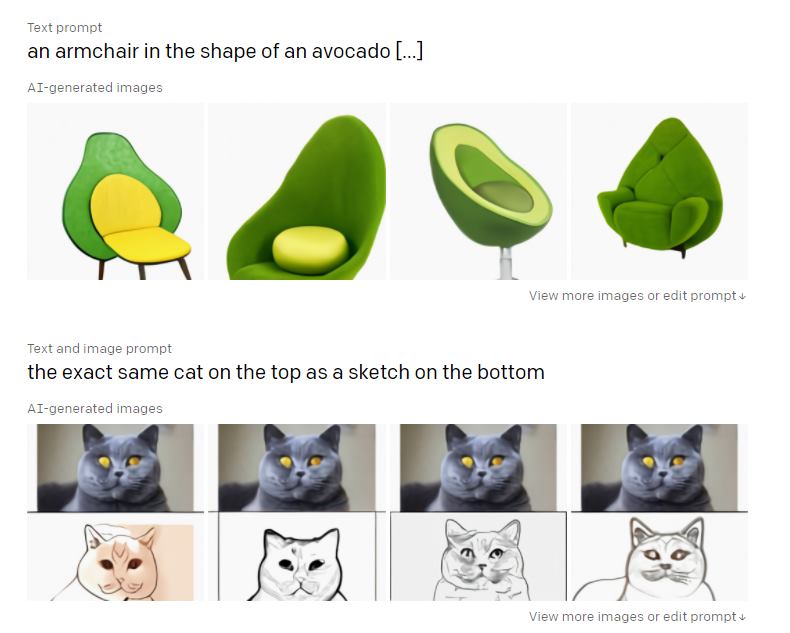This screenshot has width=790, height=633.
Task: Expand more images for cat sketch prompt
Action: (637, 617)
